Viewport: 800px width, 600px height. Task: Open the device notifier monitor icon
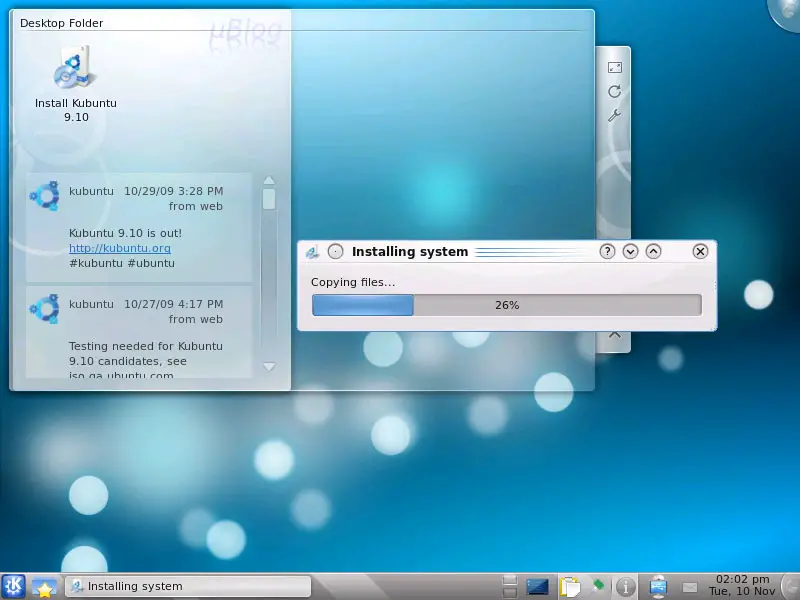tap(659, 587)
